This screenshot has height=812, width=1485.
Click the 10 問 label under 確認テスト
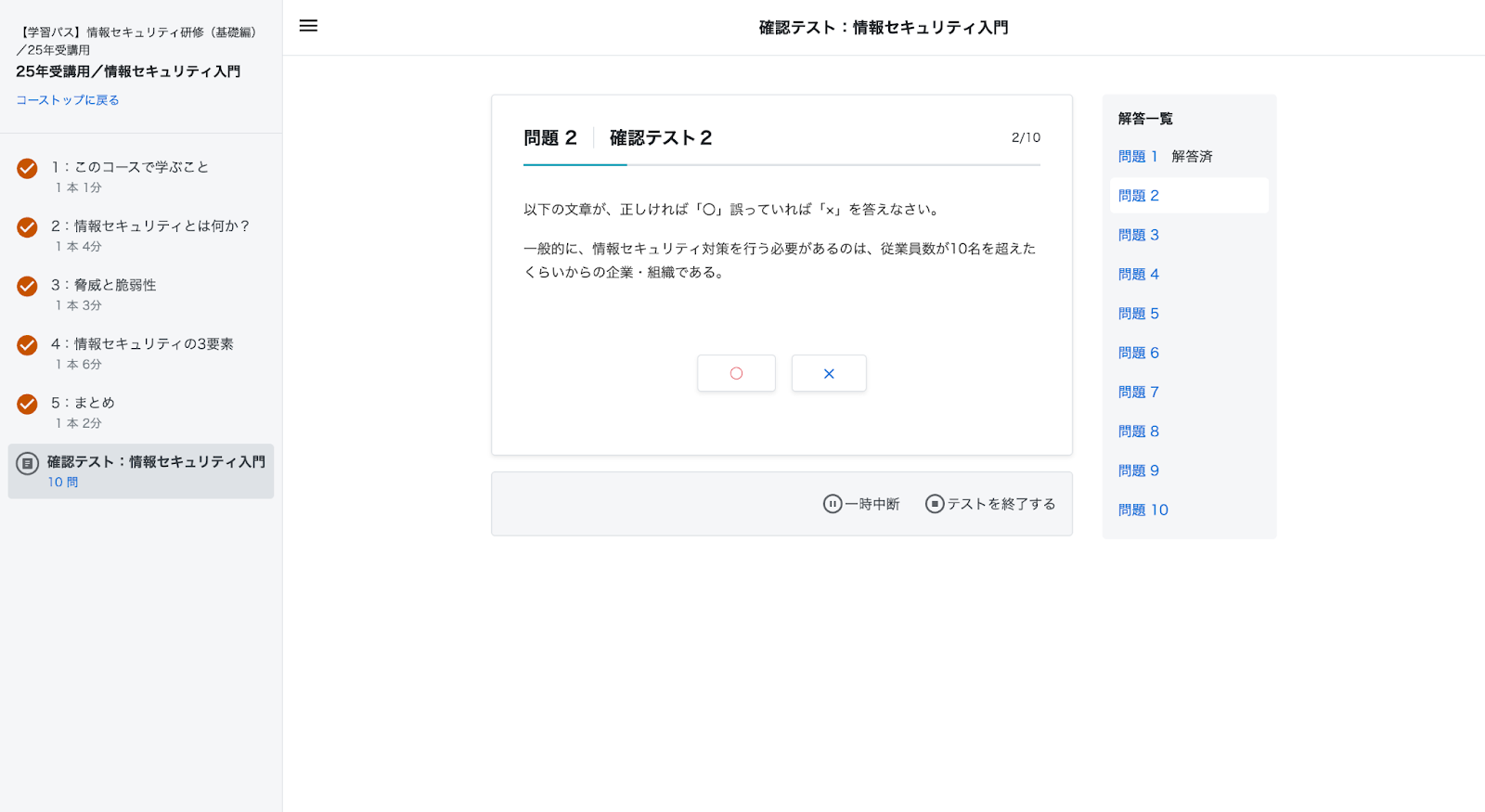click(63, 483)
